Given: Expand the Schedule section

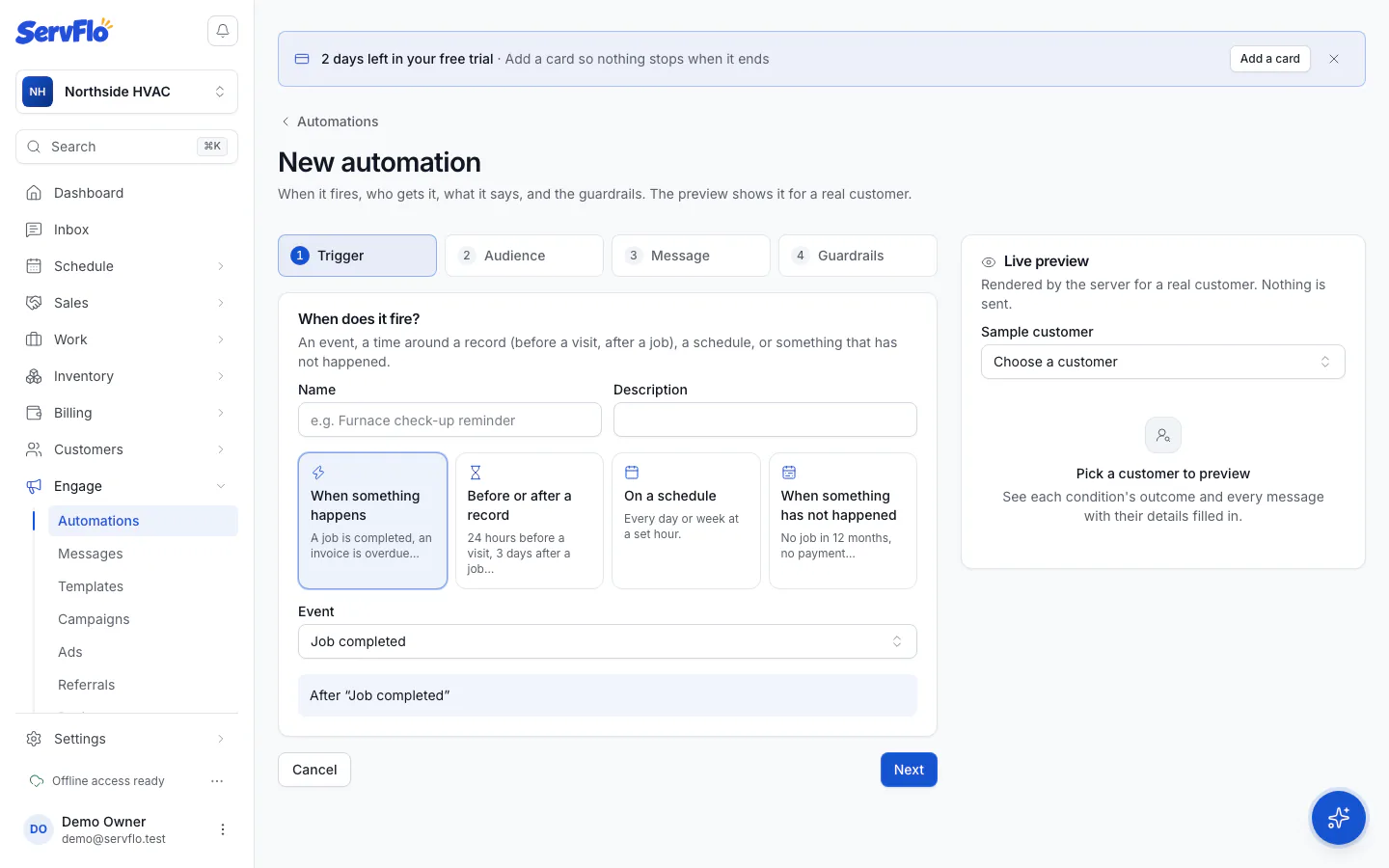Looking at the screenshot, I should [x=126, y=266].
